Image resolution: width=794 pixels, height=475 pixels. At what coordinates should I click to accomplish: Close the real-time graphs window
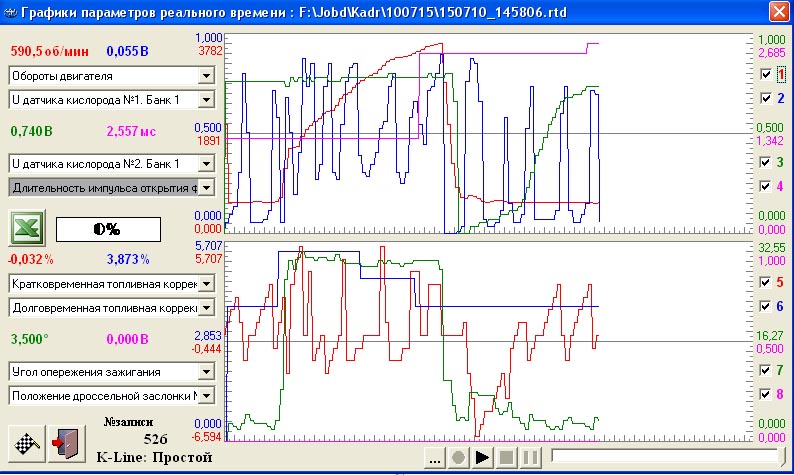[x=777, y=12]
